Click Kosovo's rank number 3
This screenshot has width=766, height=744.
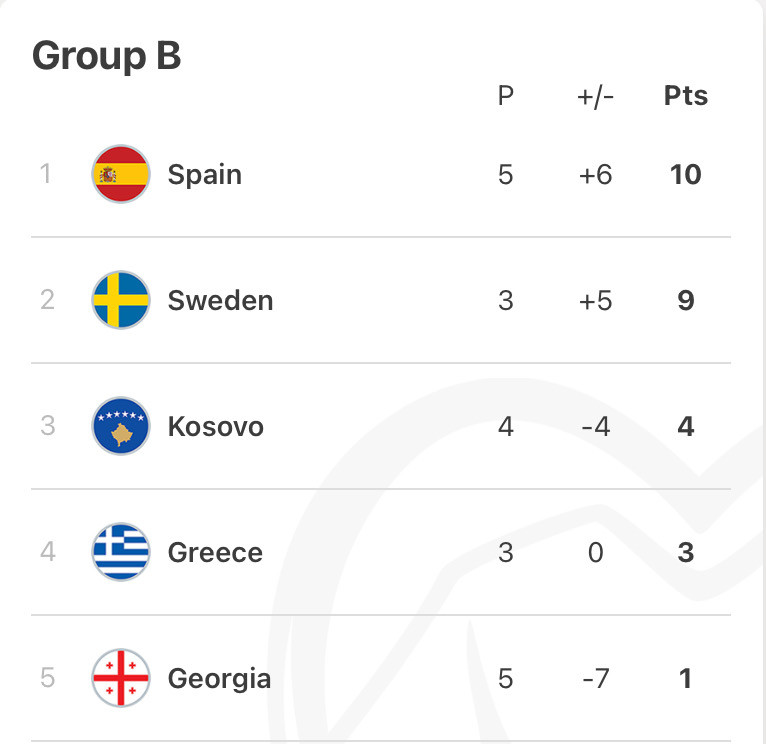point(47,425)
